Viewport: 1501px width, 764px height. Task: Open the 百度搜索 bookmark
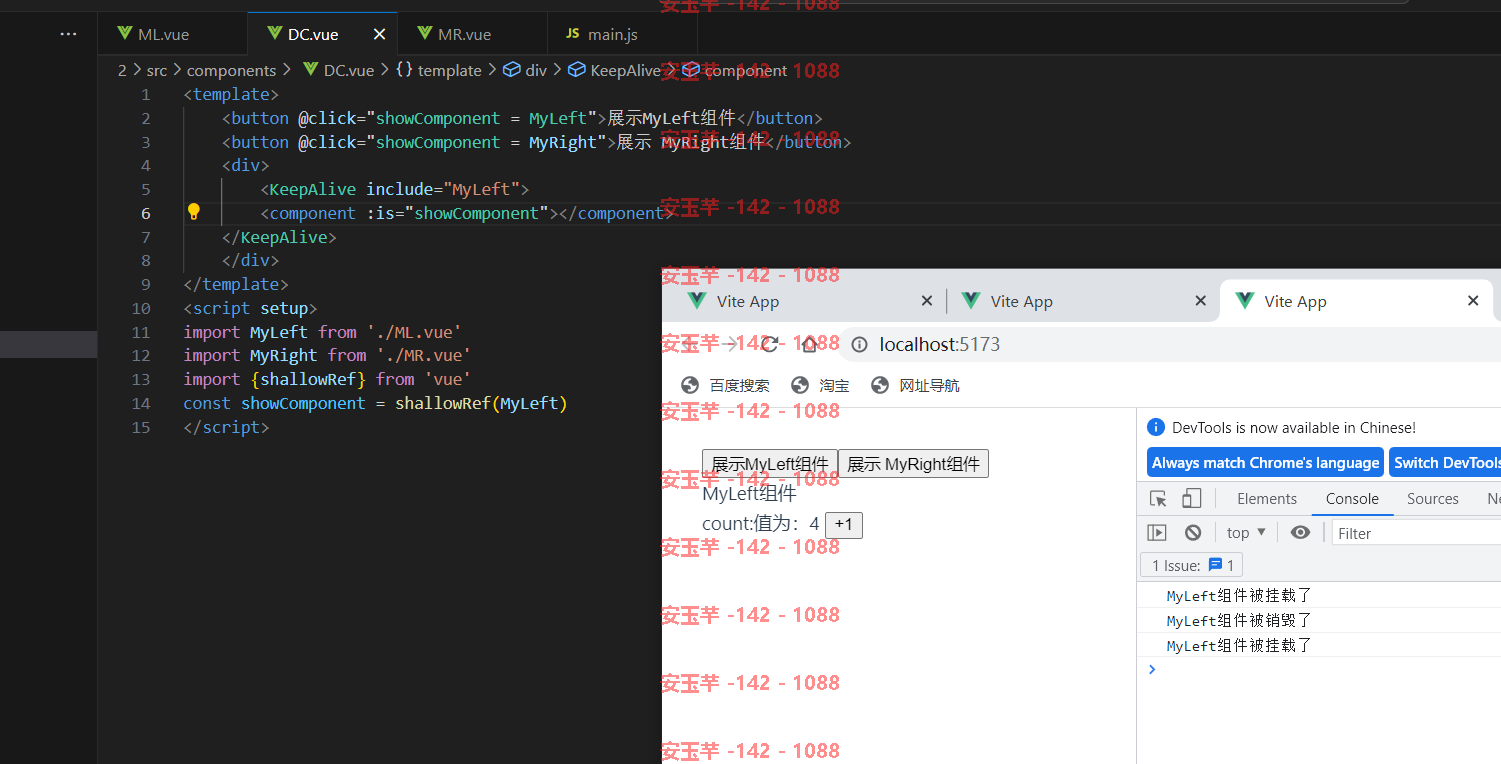725,385
